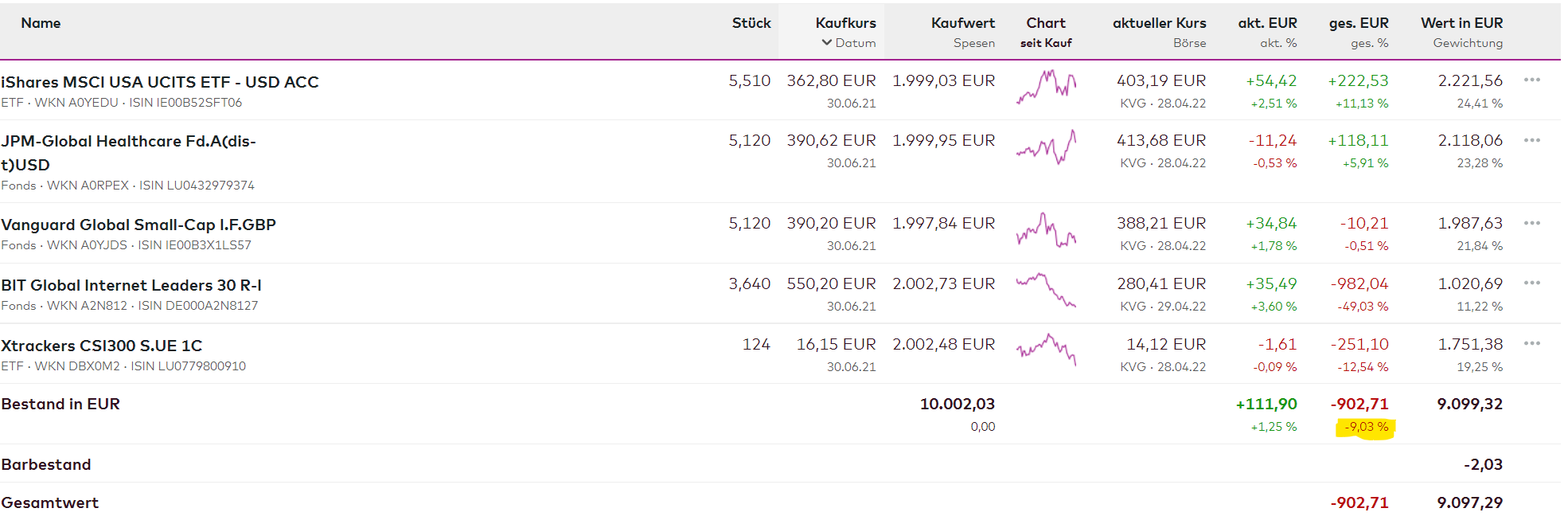Sort table by Kaufkurs column
Image resolution: width=1568 pixels, height=520 pixels.
pyautogui.click(x=845, y=23)
